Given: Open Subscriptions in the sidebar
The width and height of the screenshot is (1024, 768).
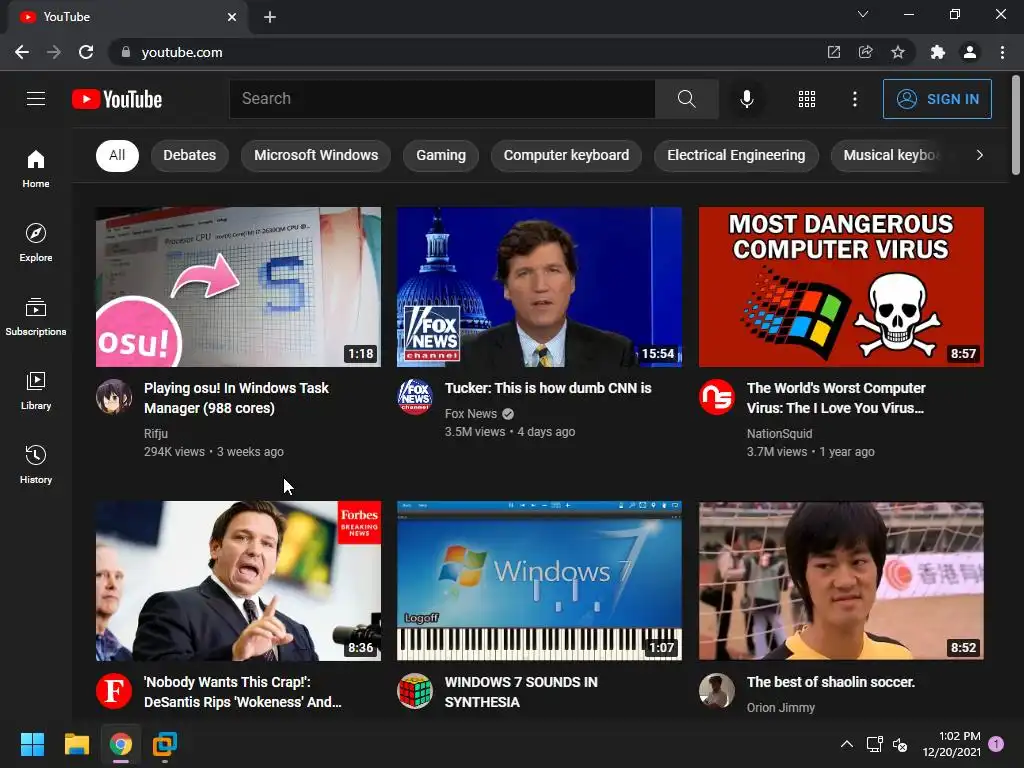Looking at the screenshot, I should (x=36, y=316).
